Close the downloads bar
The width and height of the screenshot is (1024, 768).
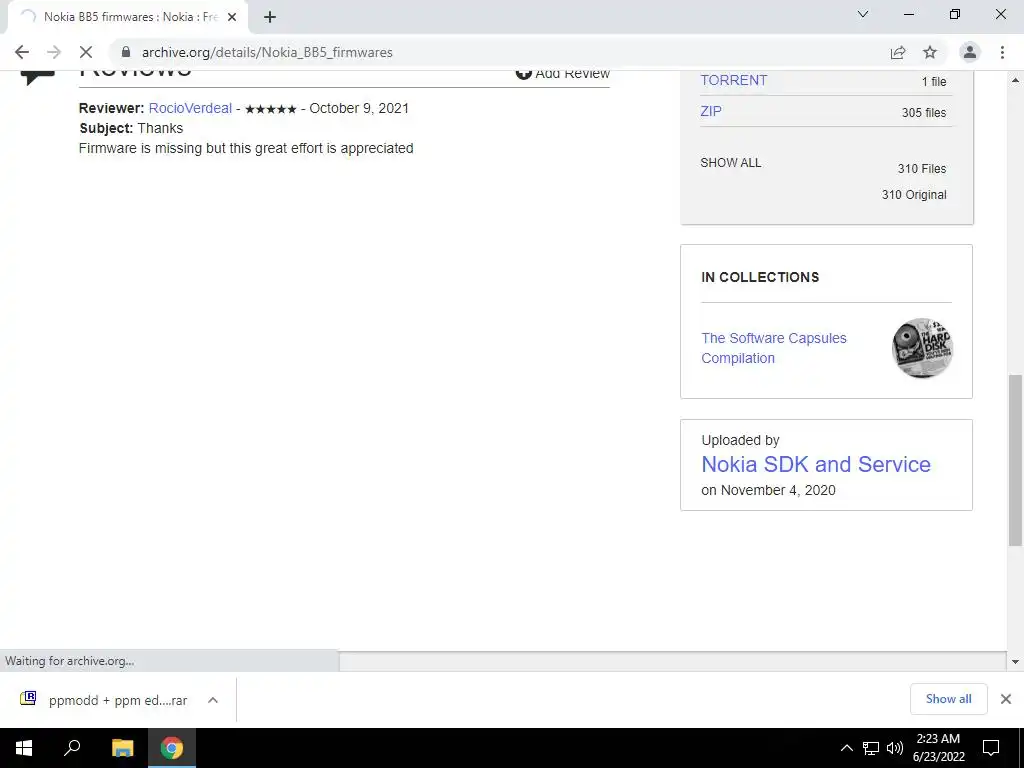pos(1006,699)
